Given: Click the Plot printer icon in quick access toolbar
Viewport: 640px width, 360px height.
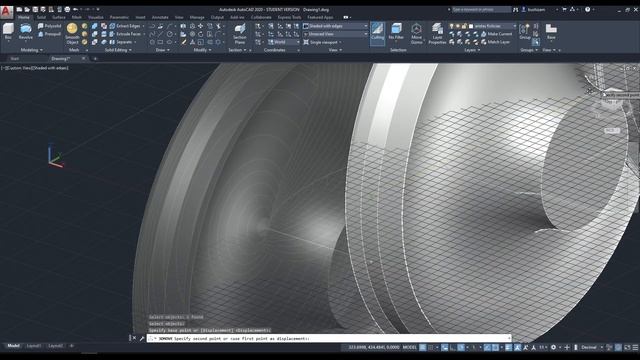Looking at the screenshot, I should 67,9.
